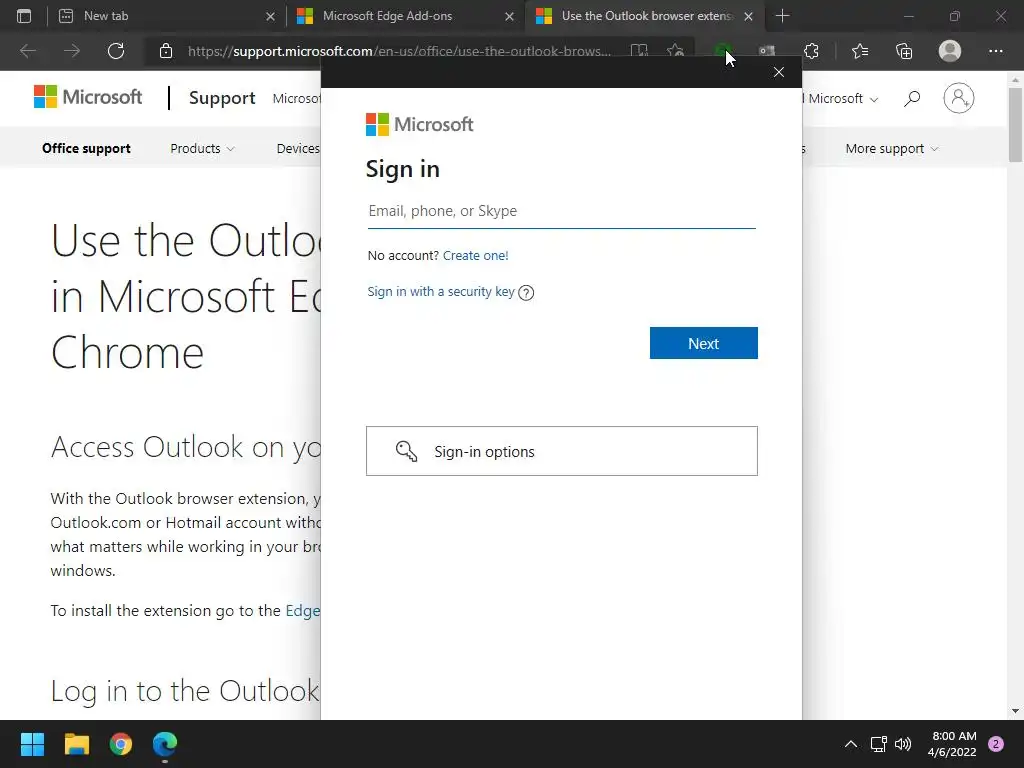Click the security key help question mark
Screen dimensions: 1024x768
pos(526,293)
